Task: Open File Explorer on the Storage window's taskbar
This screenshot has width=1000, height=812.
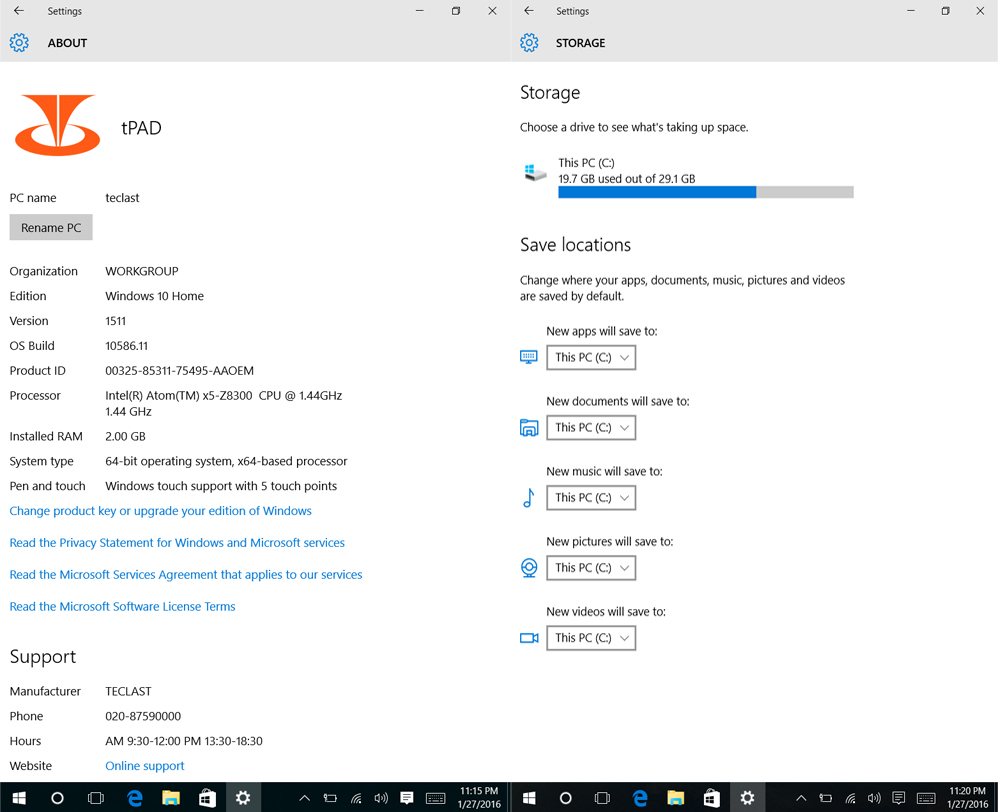Action: (675, 798)
